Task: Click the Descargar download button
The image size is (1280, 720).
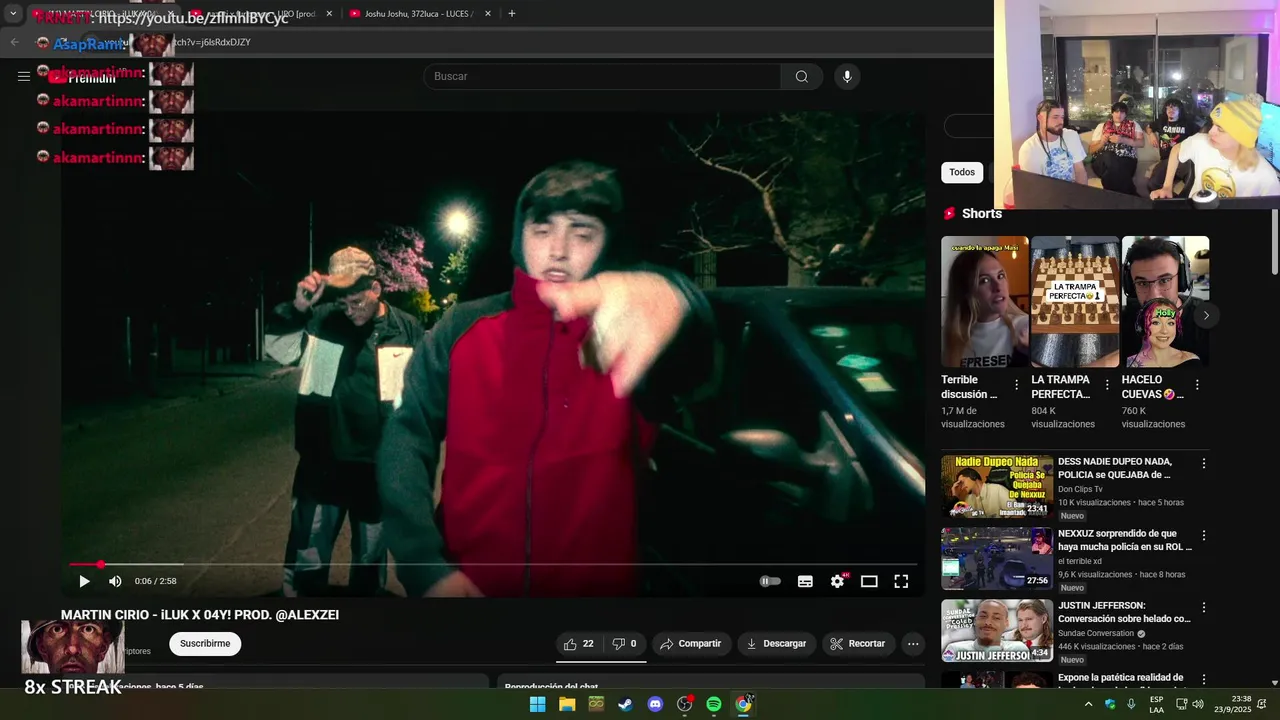Action: 776,644
